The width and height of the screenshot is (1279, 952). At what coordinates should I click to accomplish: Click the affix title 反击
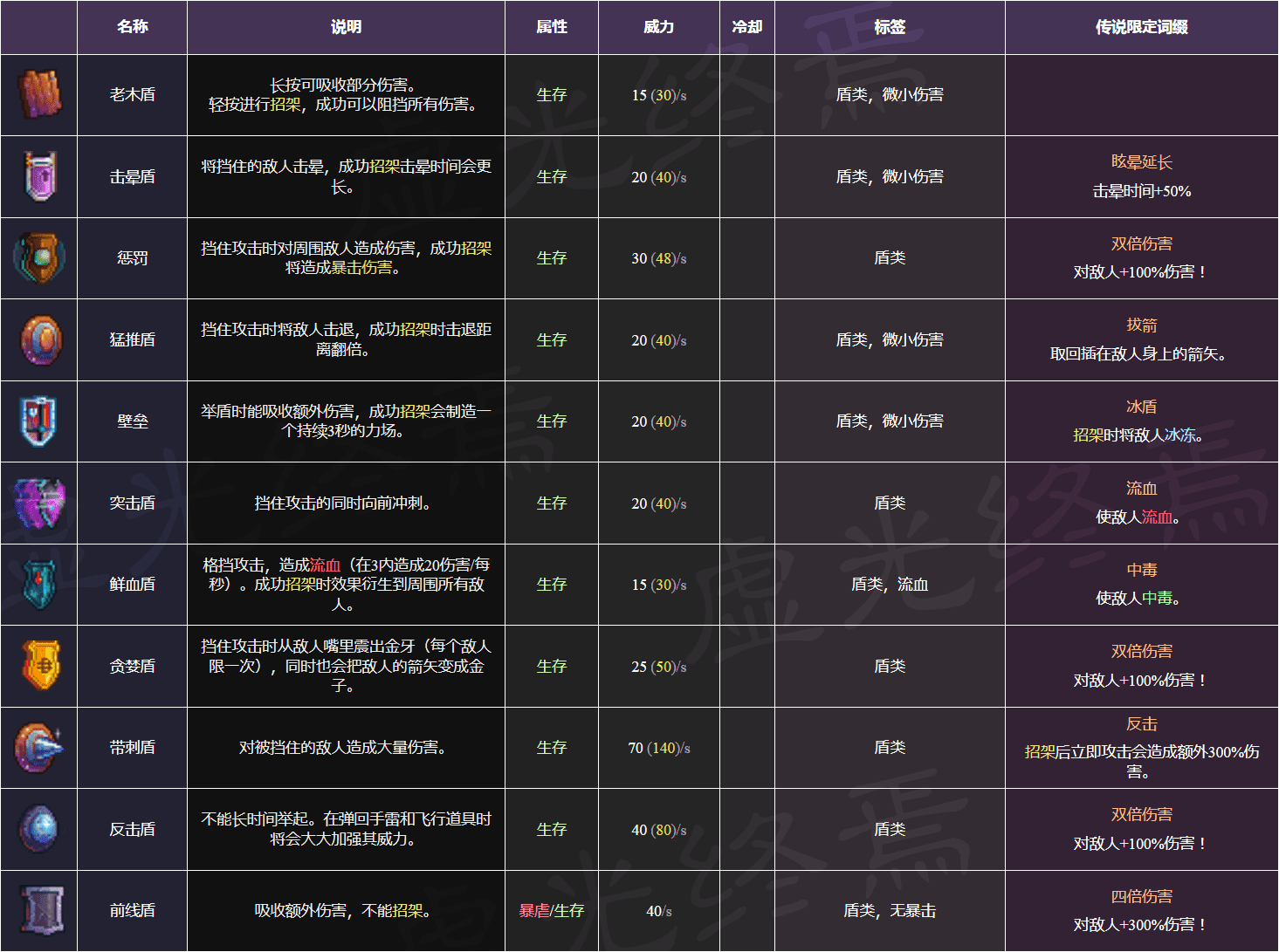click(x=1141, y=724)
